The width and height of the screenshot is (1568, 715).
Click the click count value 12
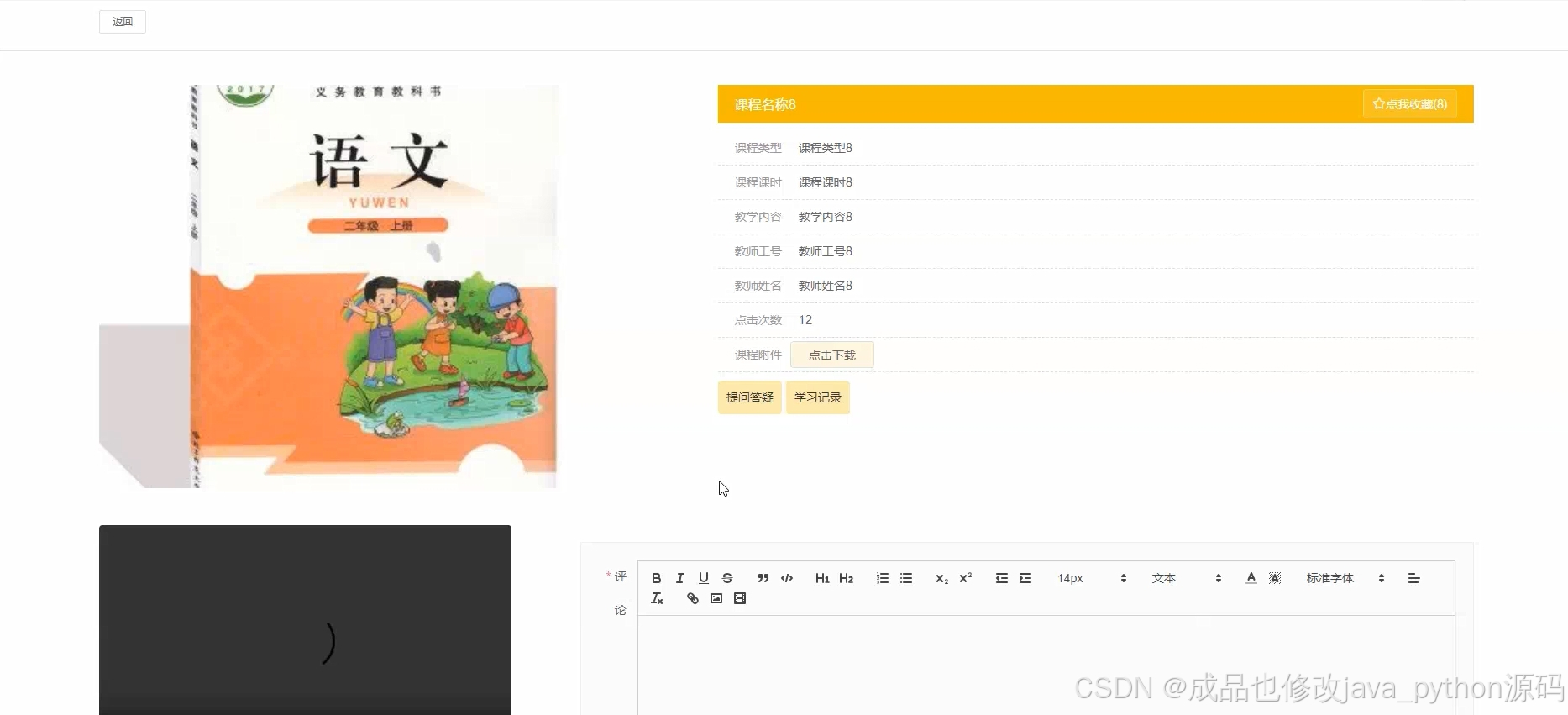(x=805, y=320)
